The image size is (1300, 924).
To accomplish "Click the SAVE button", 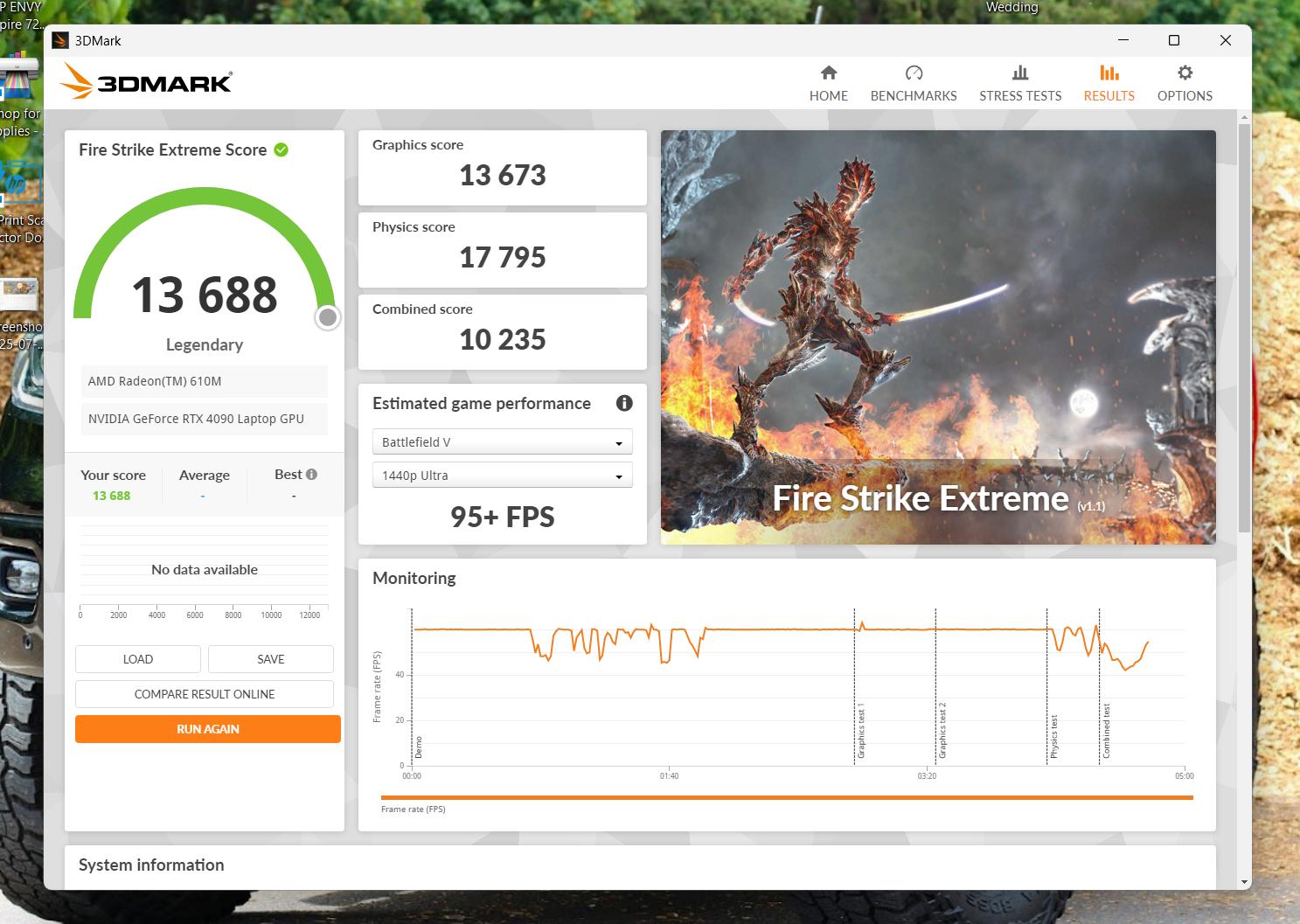I will 271,659.
